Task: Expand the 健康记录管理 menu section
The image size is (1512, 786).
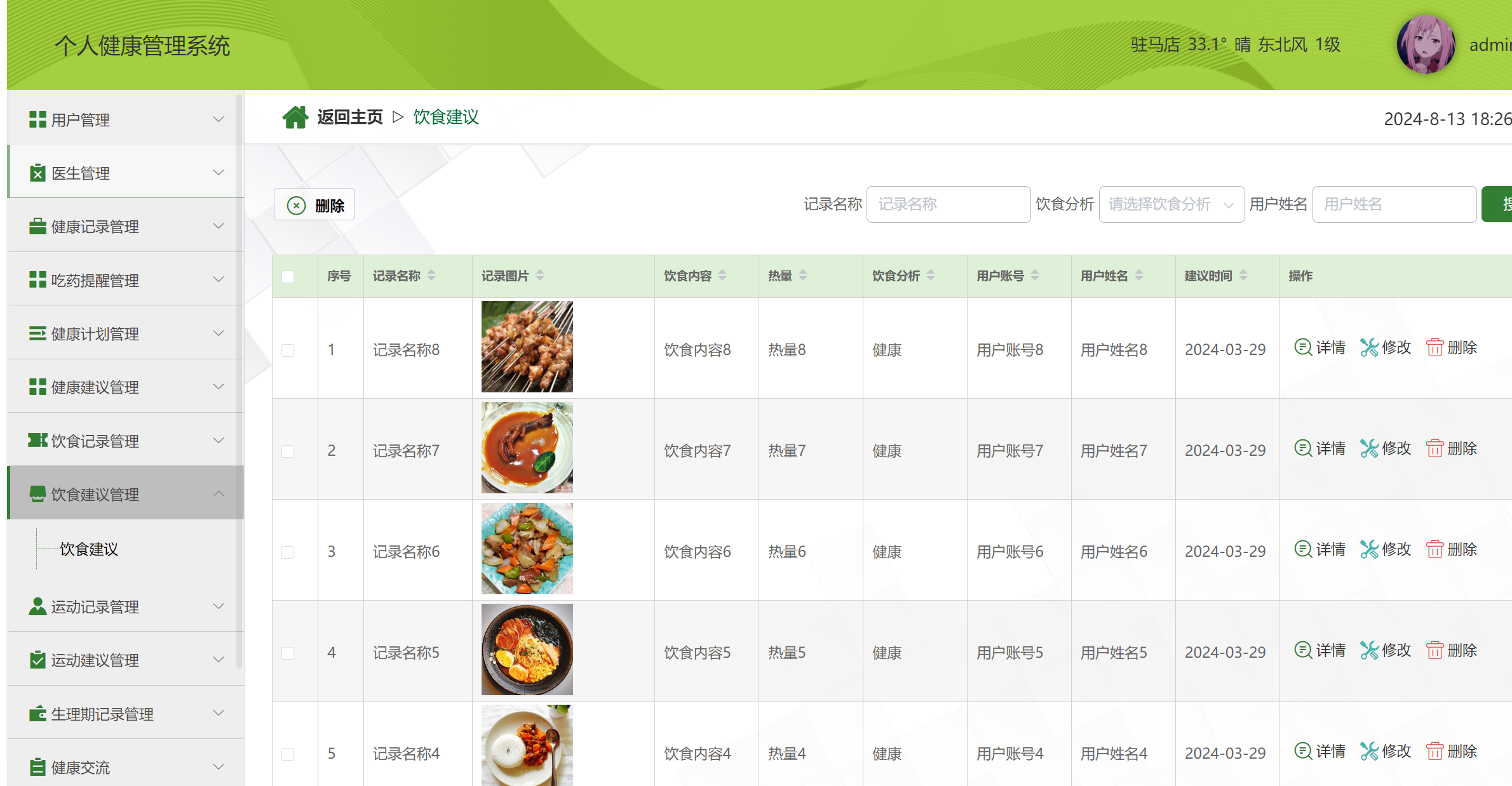Action: coord(219,225)
